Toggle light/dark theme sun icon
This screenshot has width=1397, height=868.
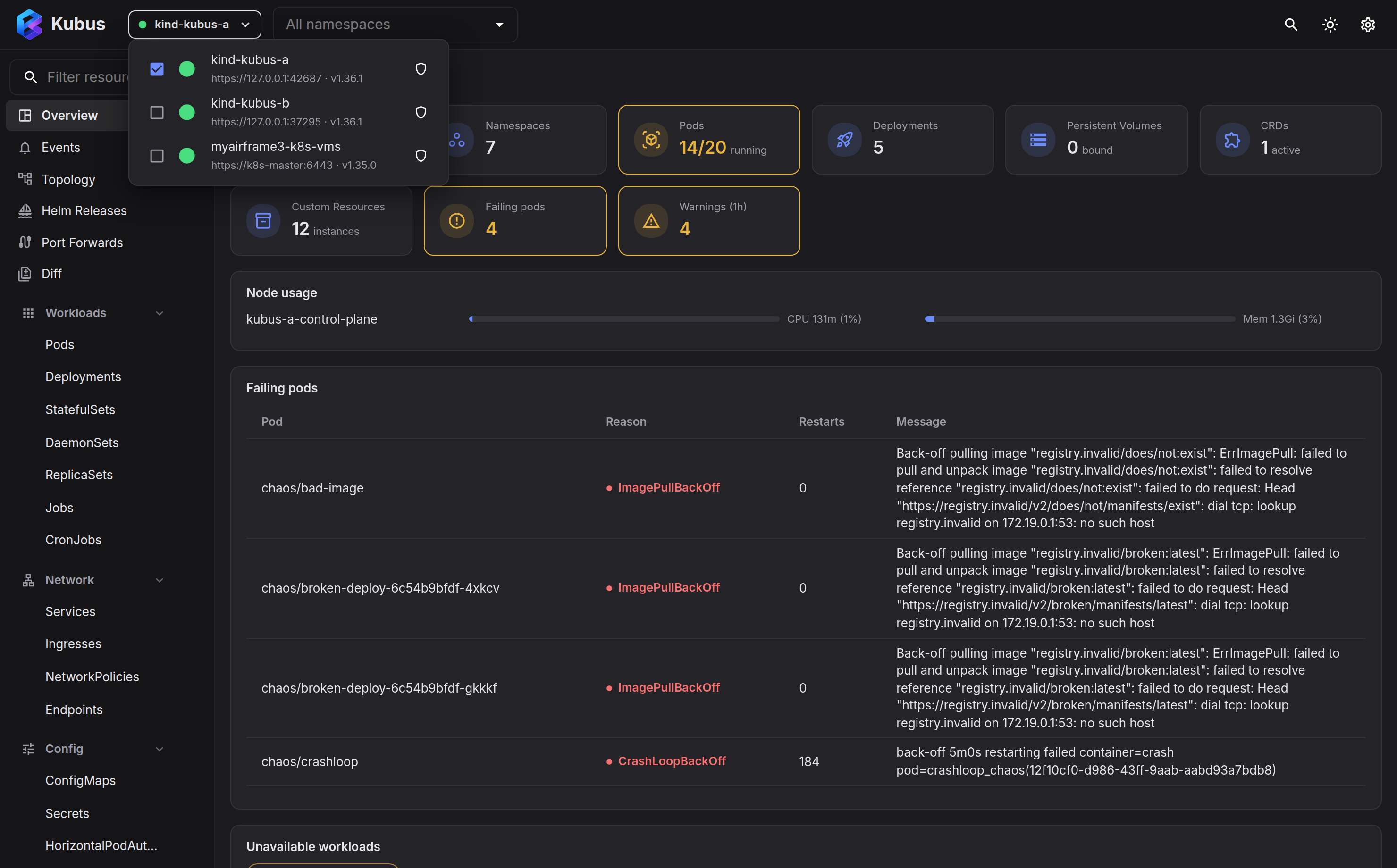[x=1330, y=24]
